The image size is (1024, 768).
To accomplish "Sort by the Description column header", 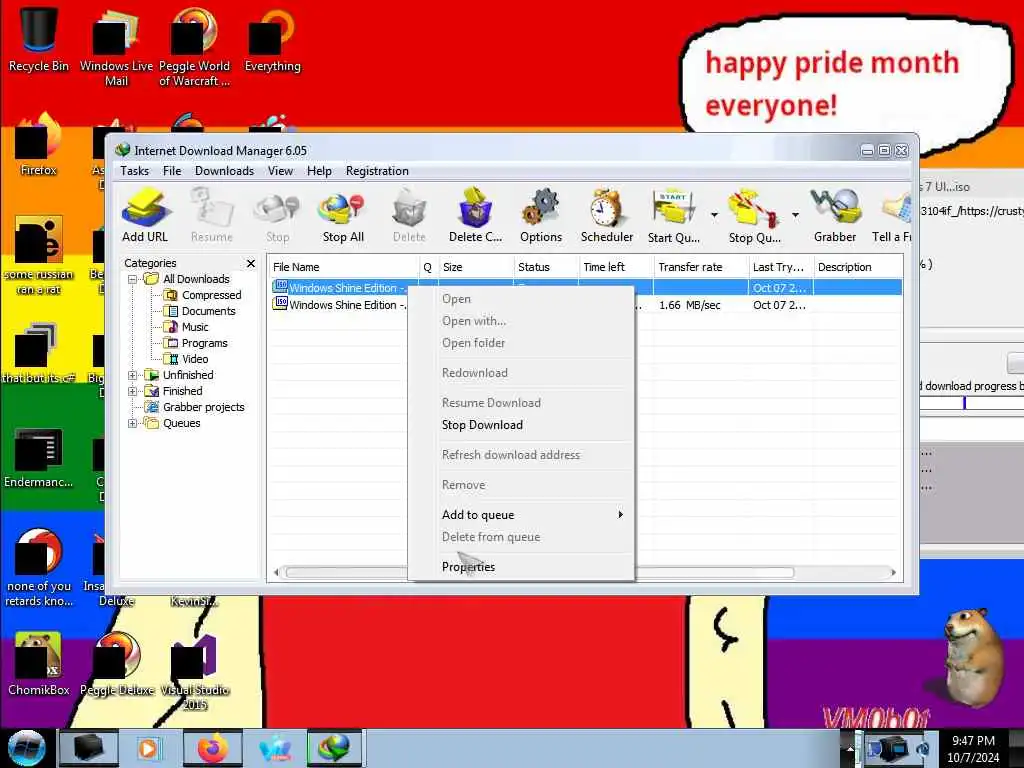I will [x=858, y=267].
